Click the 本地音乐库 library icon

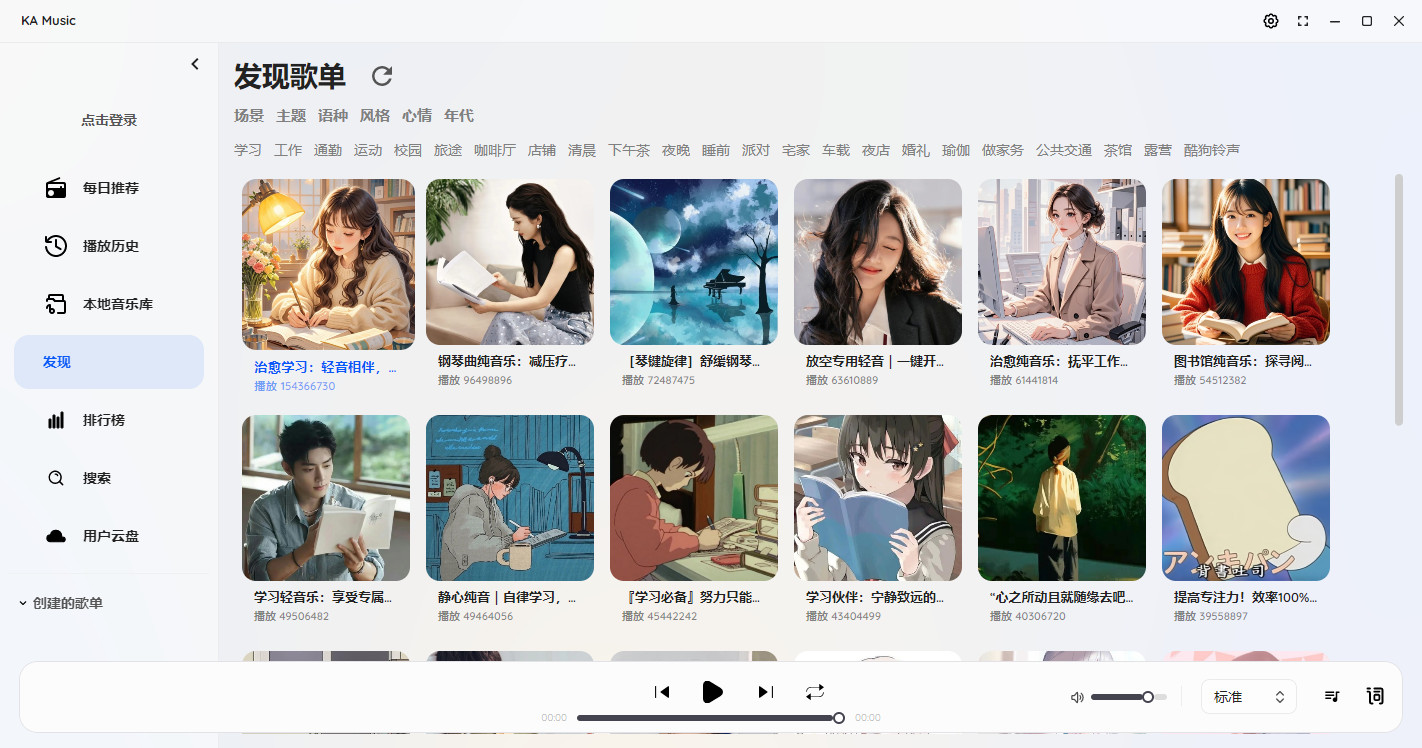coord(56,304)
